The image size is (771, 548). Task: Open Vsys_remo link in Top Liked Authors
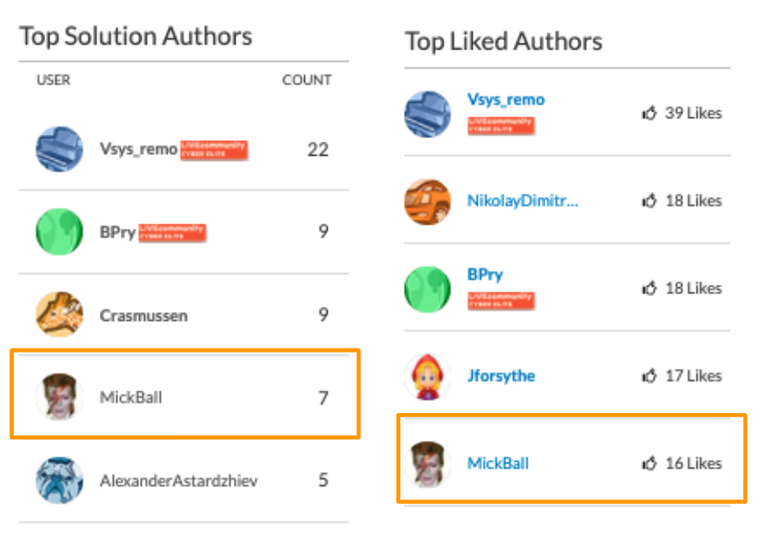coord(506,100)
